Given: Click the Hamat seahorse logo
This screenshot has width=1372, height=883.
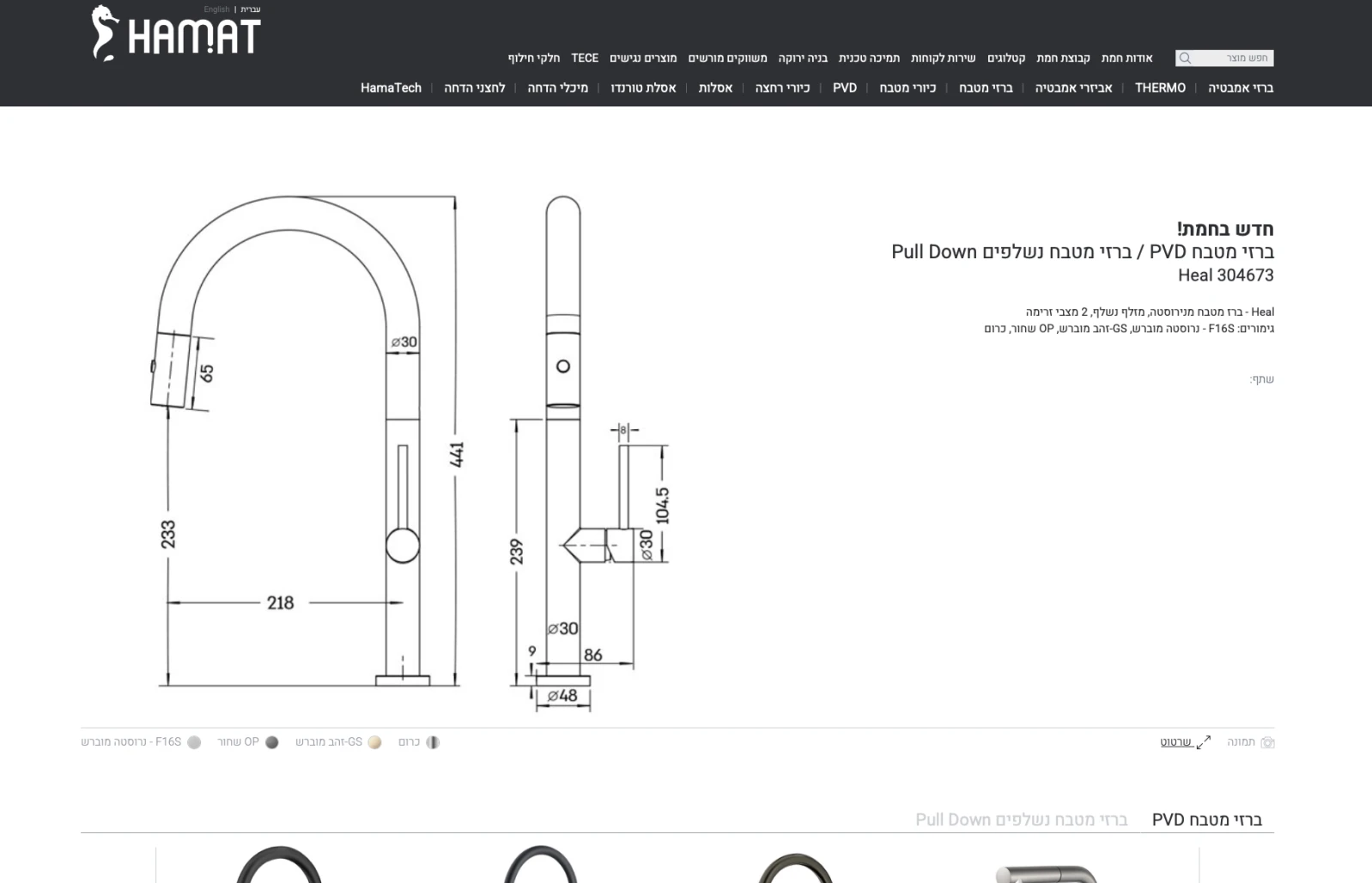Looking at the screenshot, I should [x=176, y=34].
